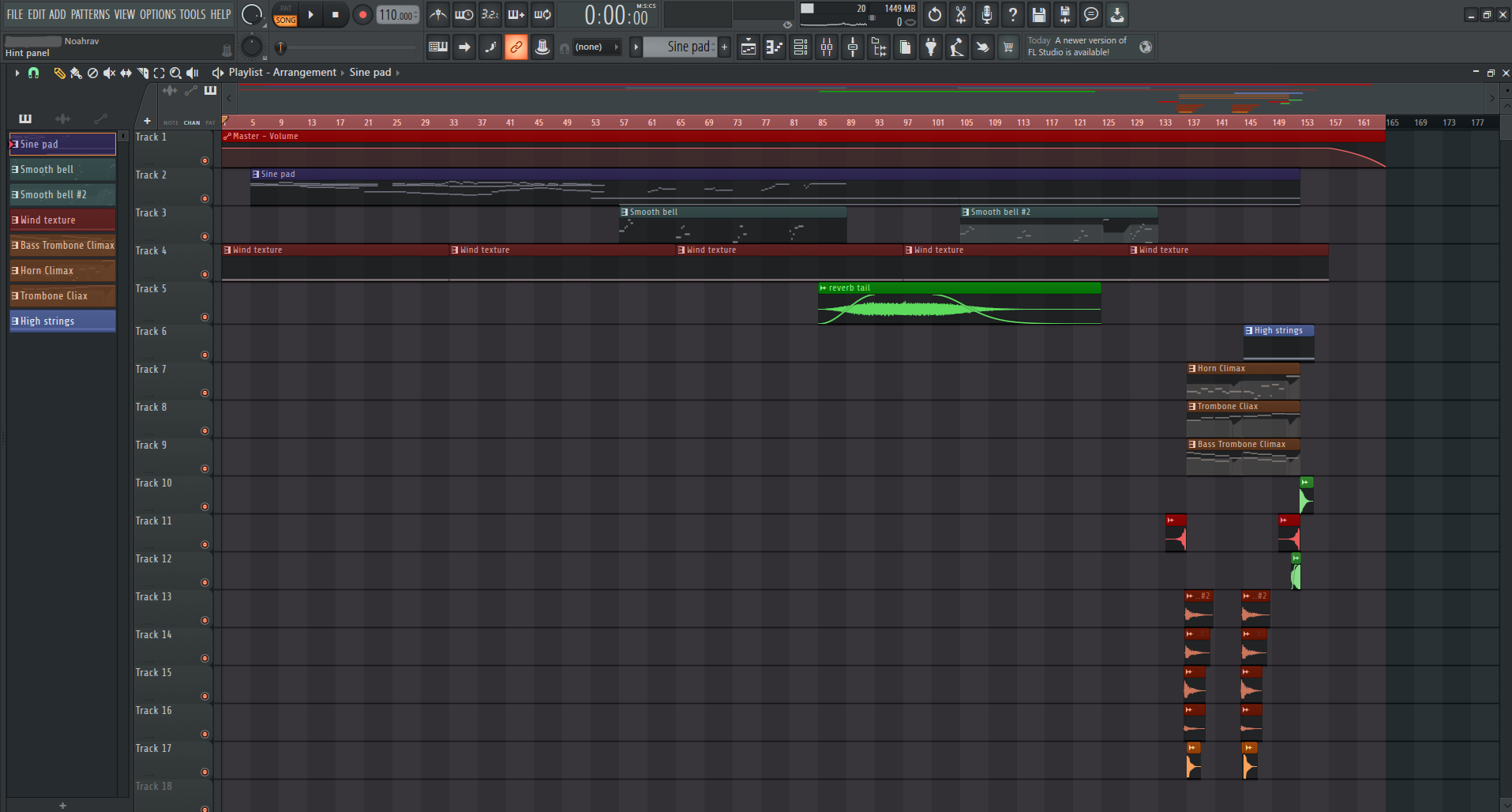Image resolution: width=1512 pixels, height=812 pixels.
Task: Click the master volume knob
Action: point(251,14)
